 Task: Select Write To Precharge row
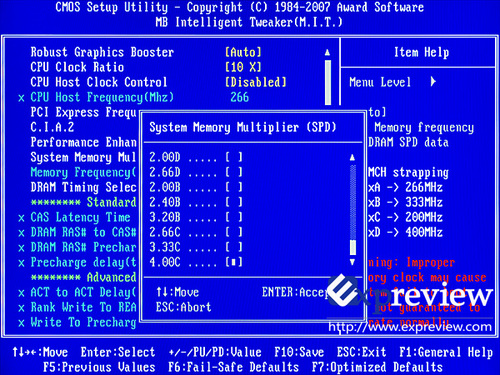[77, 322]
